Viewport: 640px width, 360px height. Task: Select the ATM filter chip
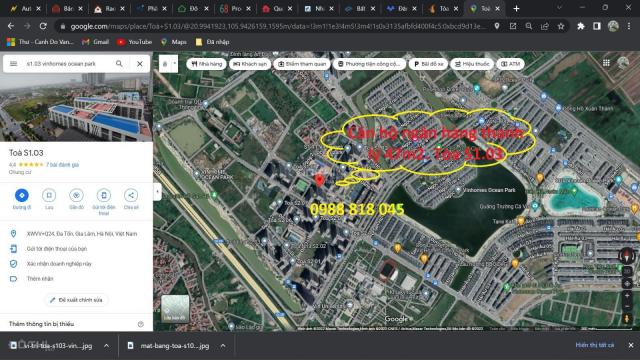click(510, 64)
